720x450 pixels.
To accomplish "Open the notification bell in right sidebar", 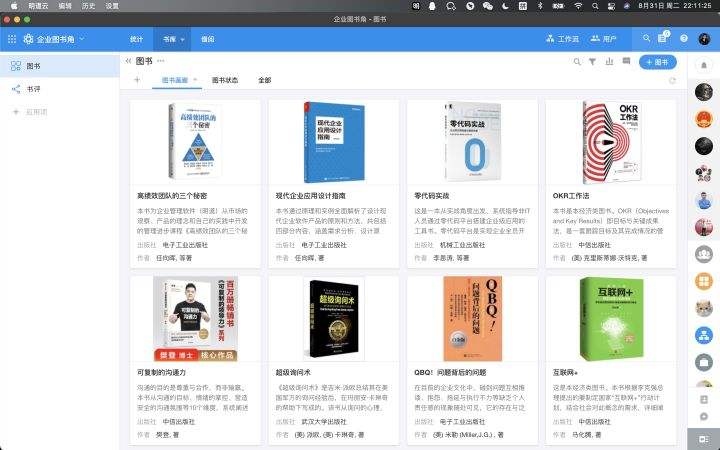I will [x=704, y=65].
